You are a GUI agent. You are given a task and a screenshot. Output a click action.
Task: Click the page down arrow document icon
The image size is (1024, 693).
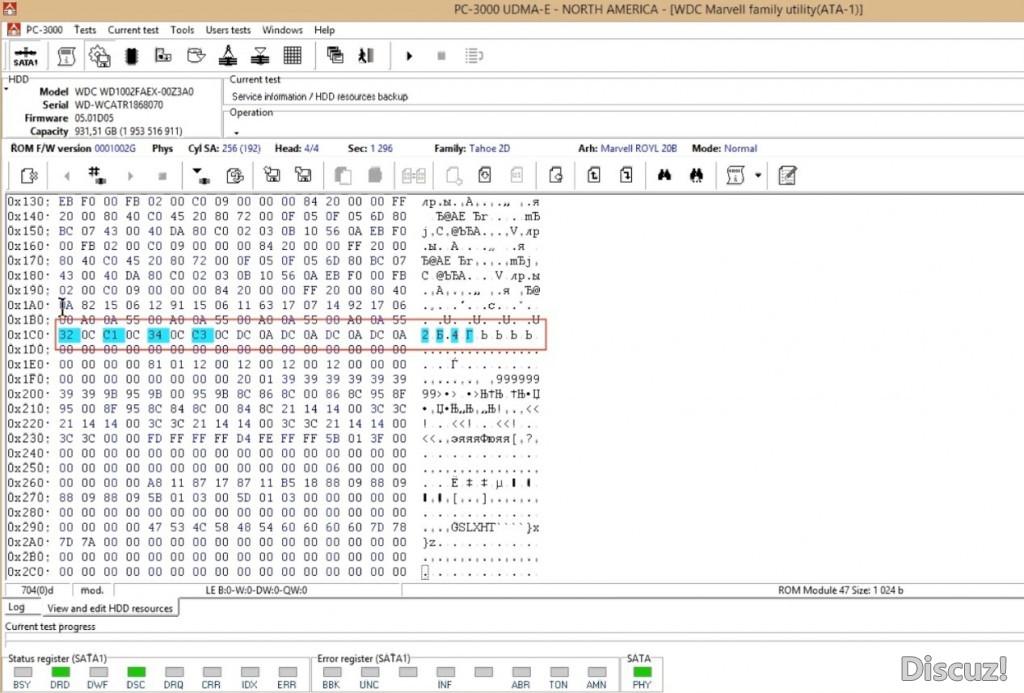[626, 175]
